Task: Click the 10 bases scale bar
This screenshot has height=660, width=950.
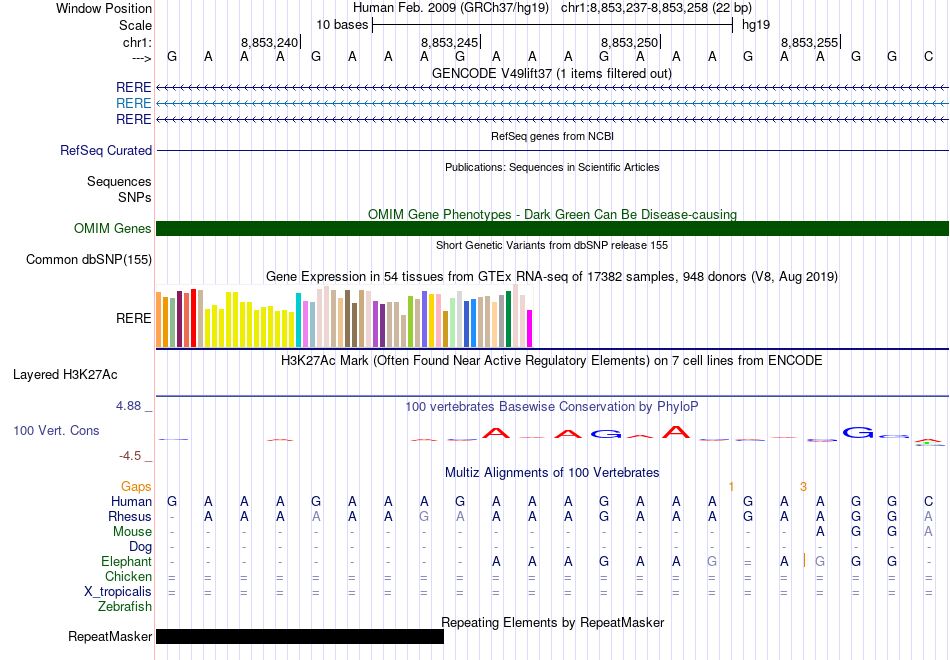Action: (553, 25)
